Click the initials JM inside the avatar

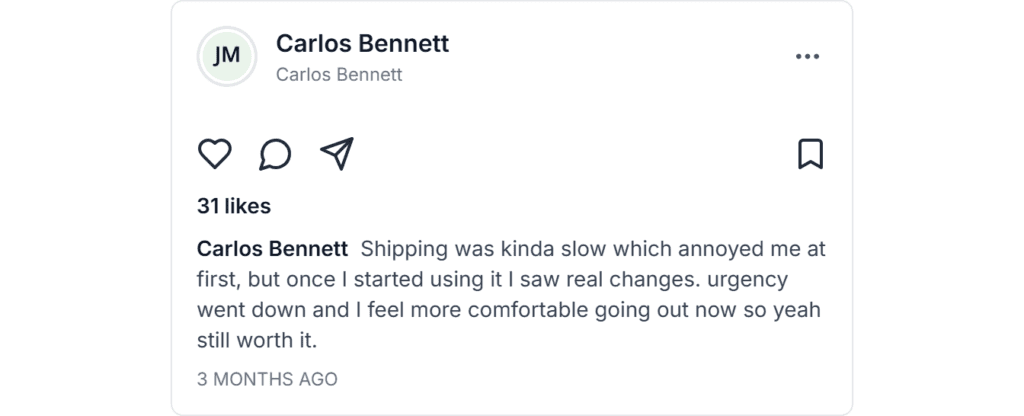click(x=227, y=56)
